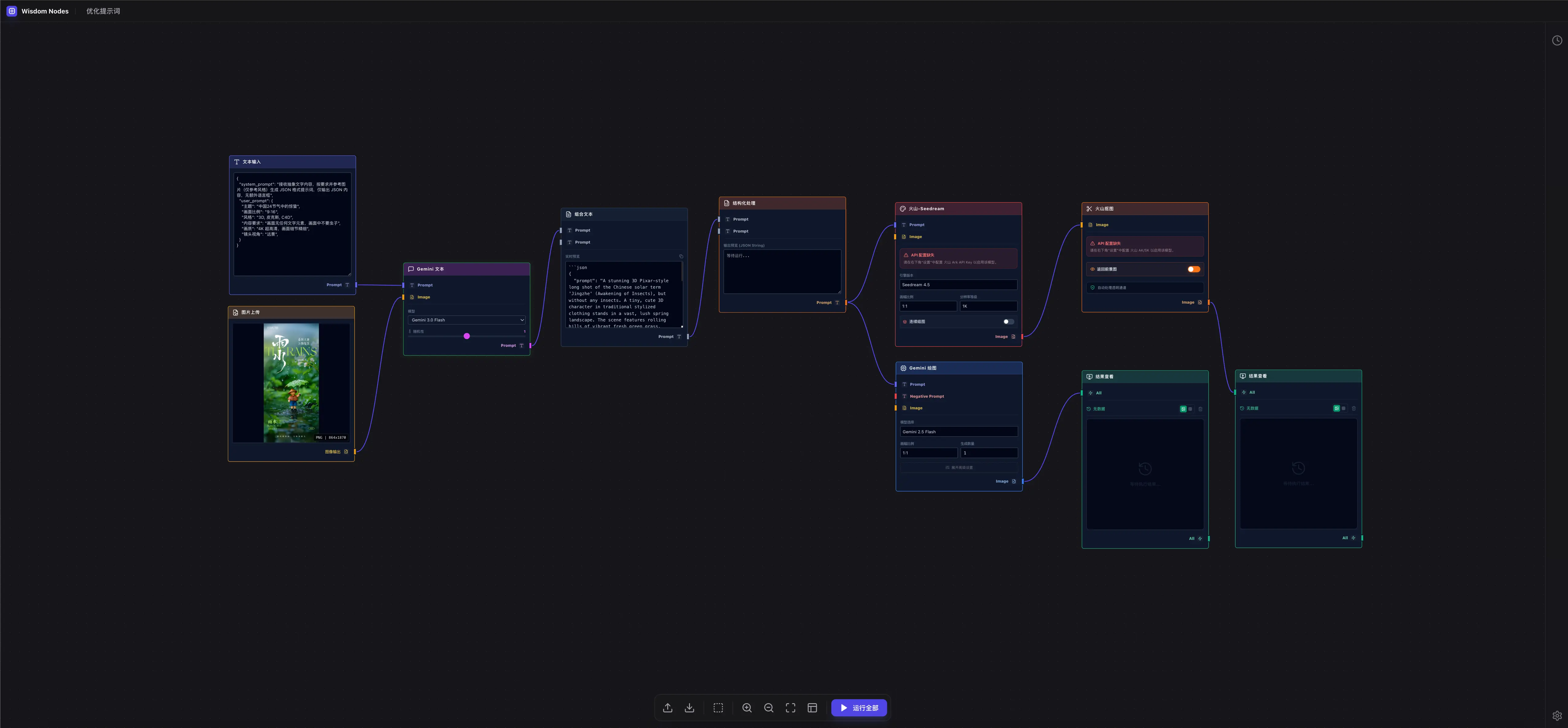
Task: Switch right 结果查看 node to grid view
Action: click(x=1343, y=408)
